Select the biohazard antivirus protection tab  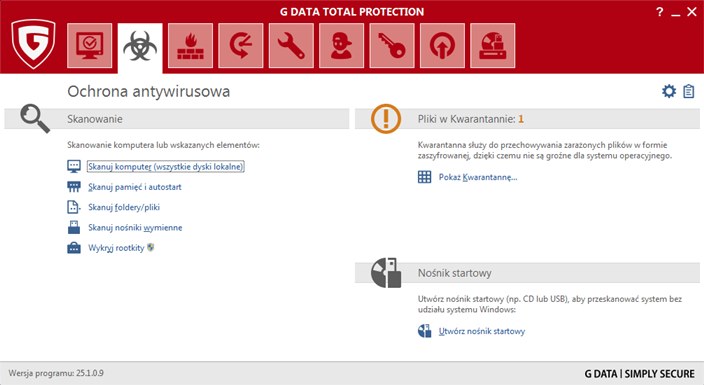(x=140, y=47)
